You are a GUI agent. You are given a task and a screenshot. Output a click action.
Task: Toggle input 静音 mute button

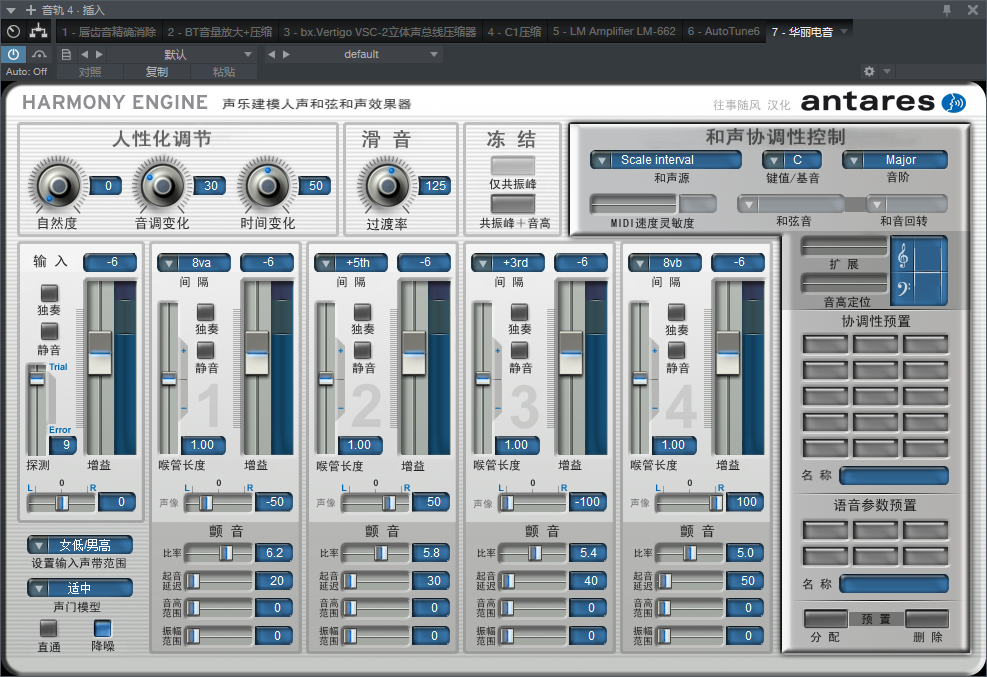pyautogui.click(x=49, y=332)
